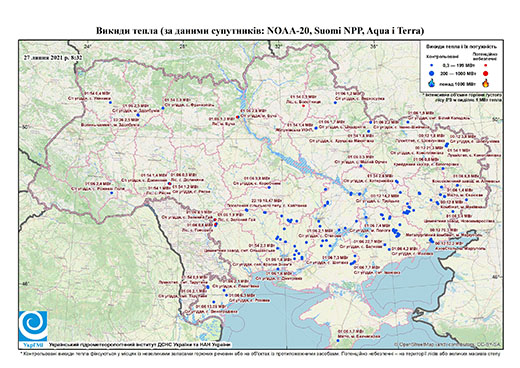Click the OpenStreetMap contributors attribution
520x368 pixels.
[x=447, y=344]
